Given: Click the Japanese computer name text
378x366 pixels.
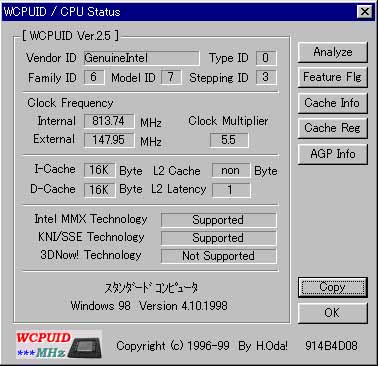Looking at the screenshot, I should [x=151, y=287].
